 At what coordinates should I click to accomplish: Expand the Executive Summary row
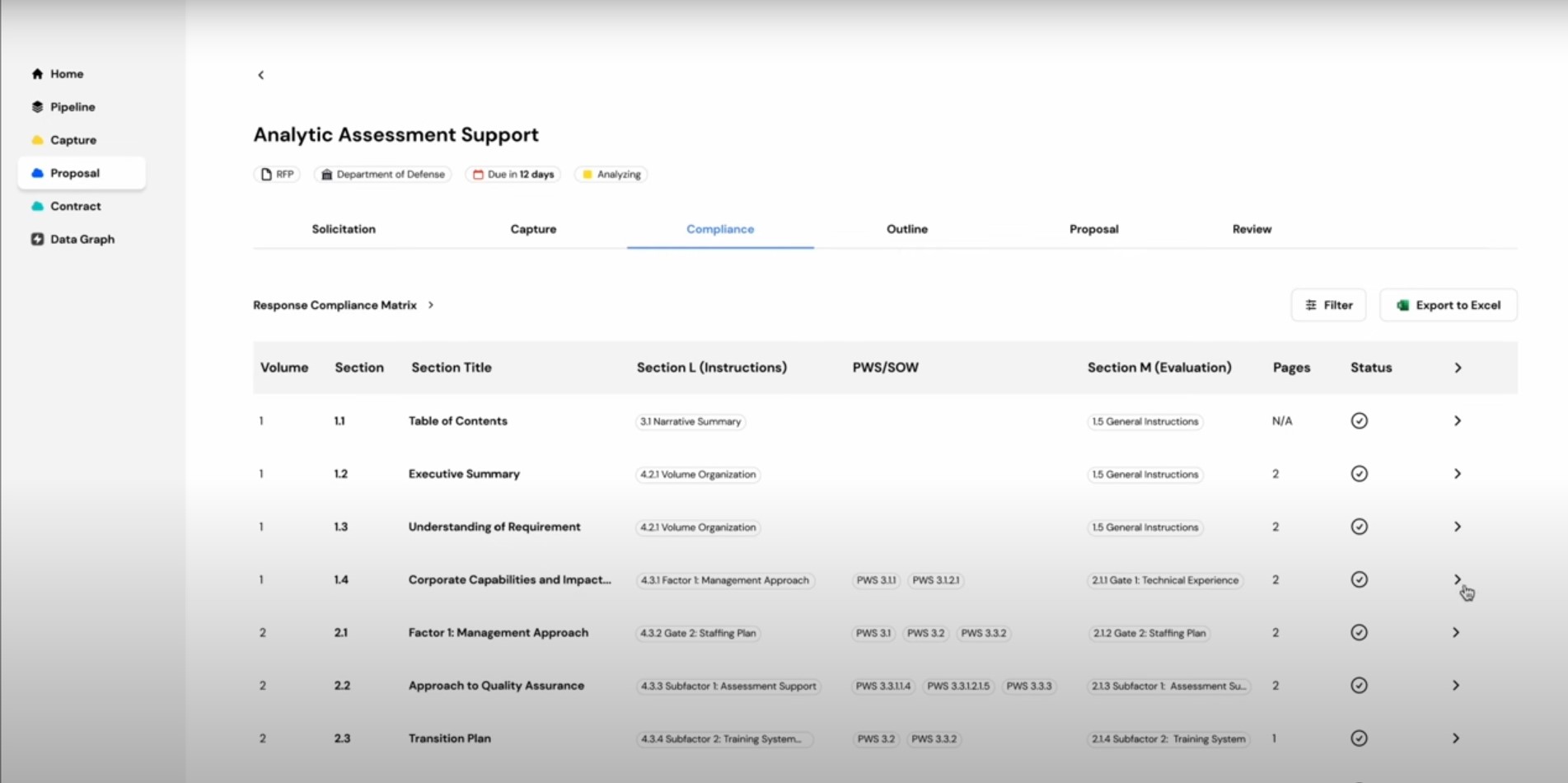[1458, 474]
